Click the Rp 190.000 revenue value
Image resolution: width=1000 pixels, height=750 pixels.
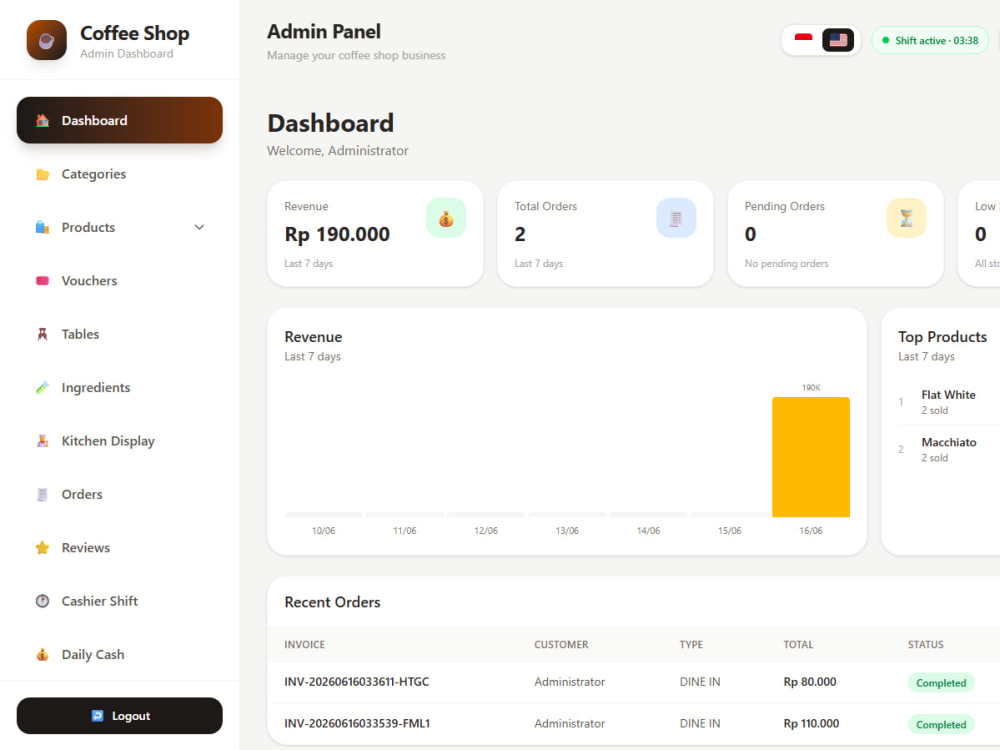point(337,234)
